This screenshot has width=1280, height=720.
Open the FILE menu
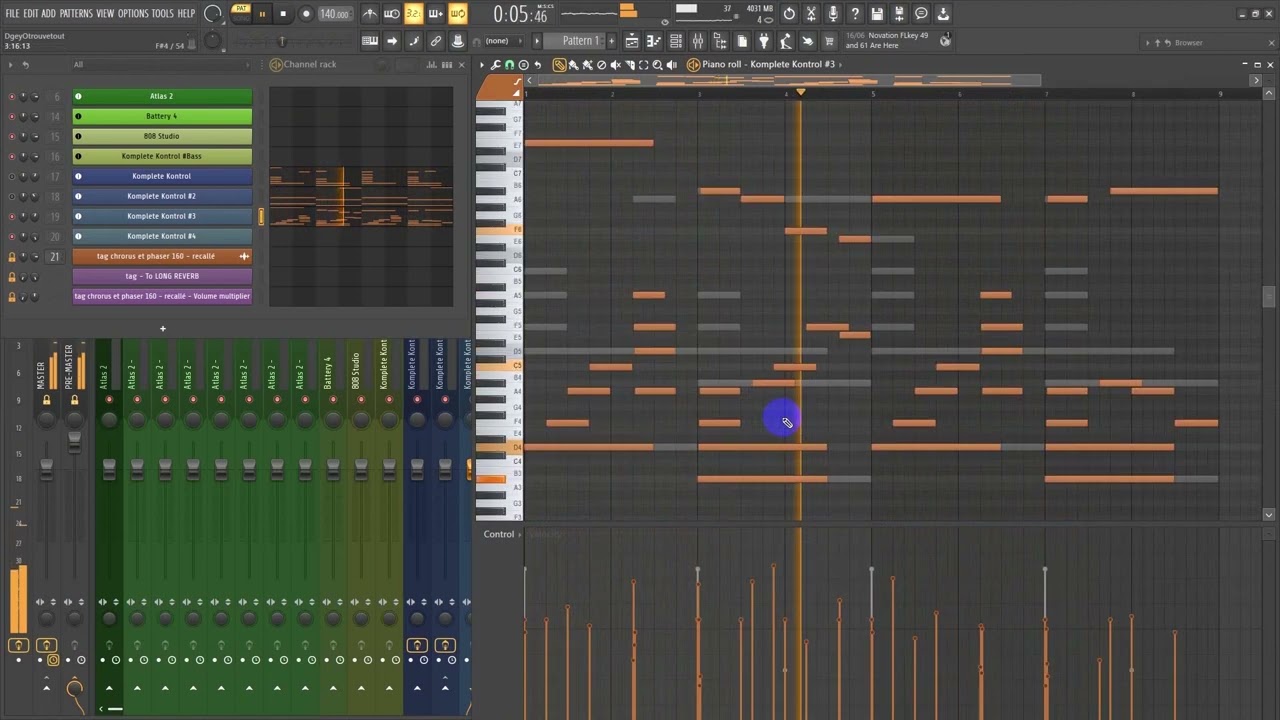[12, 13]
